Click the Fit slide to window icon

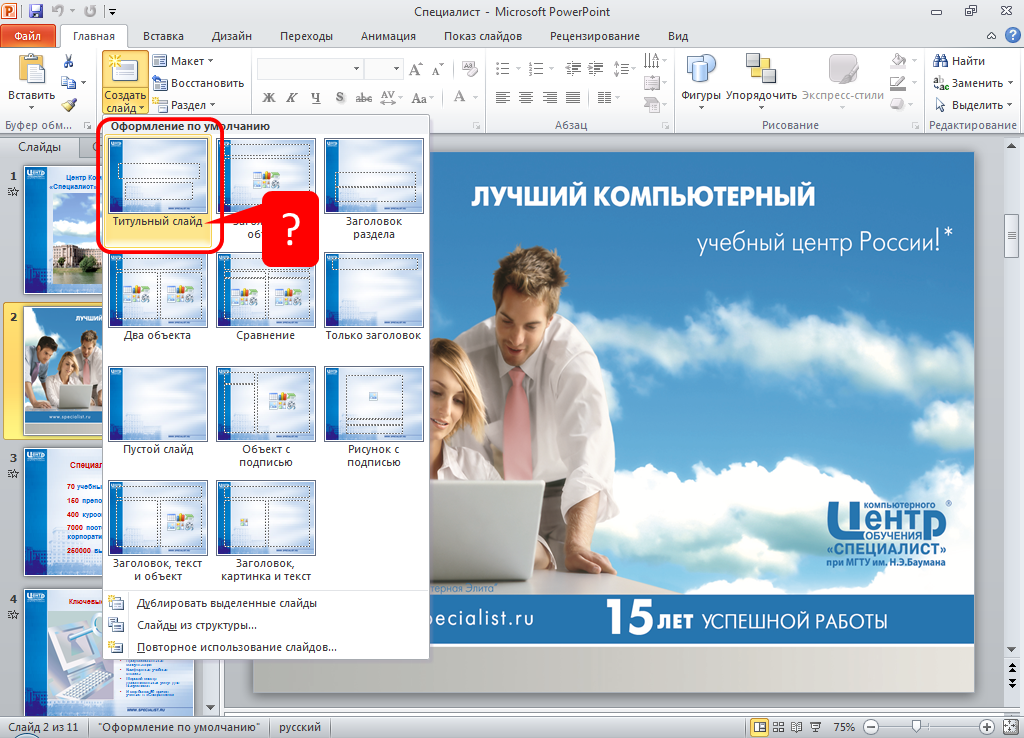1011,727
